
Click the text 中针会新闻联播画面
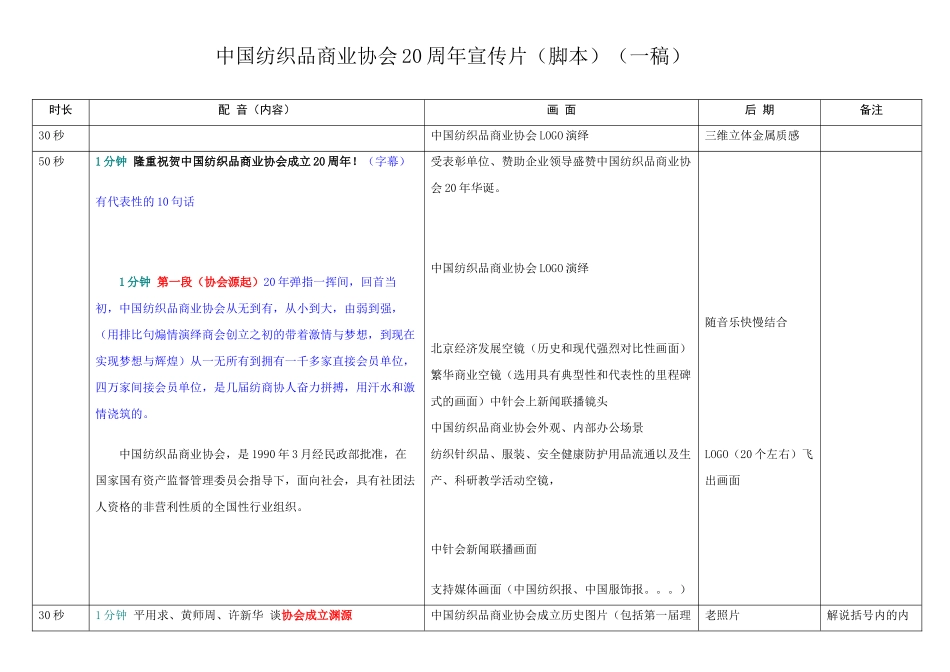(483, 549)
